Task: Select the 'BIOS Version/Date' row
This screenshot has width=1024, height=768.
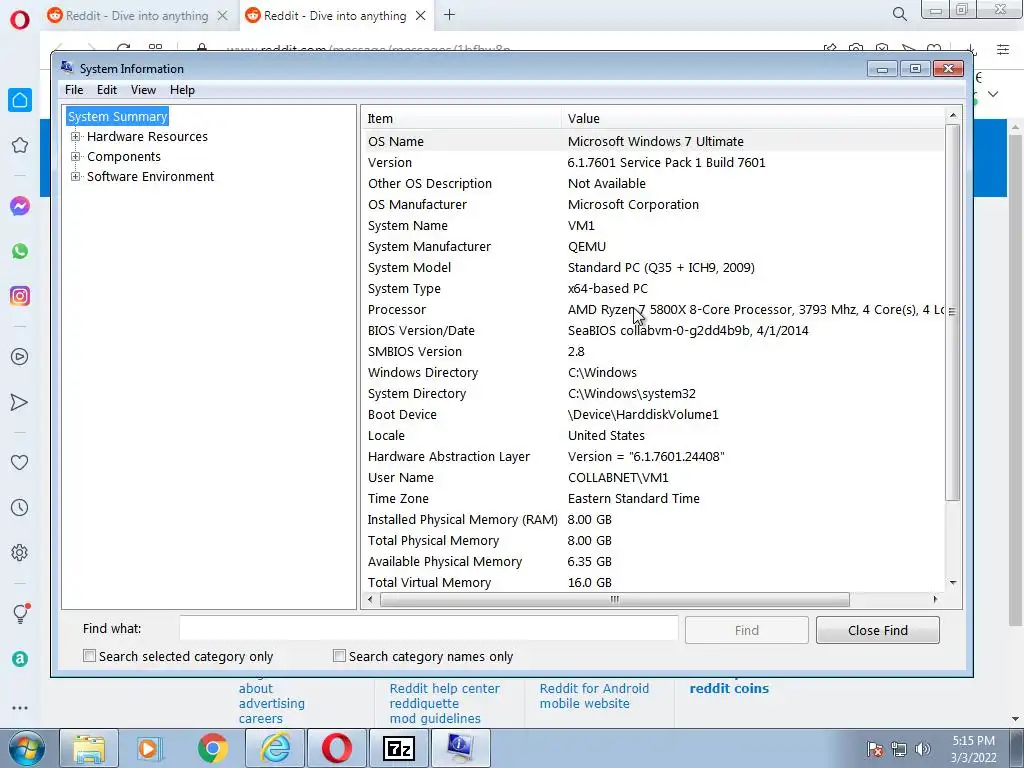Action: tap(653, 330)
